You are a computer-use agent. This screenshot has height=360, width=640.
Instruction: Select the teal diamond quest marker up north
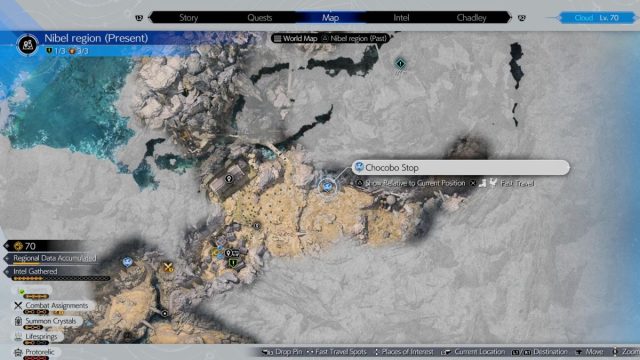[400, 64]
